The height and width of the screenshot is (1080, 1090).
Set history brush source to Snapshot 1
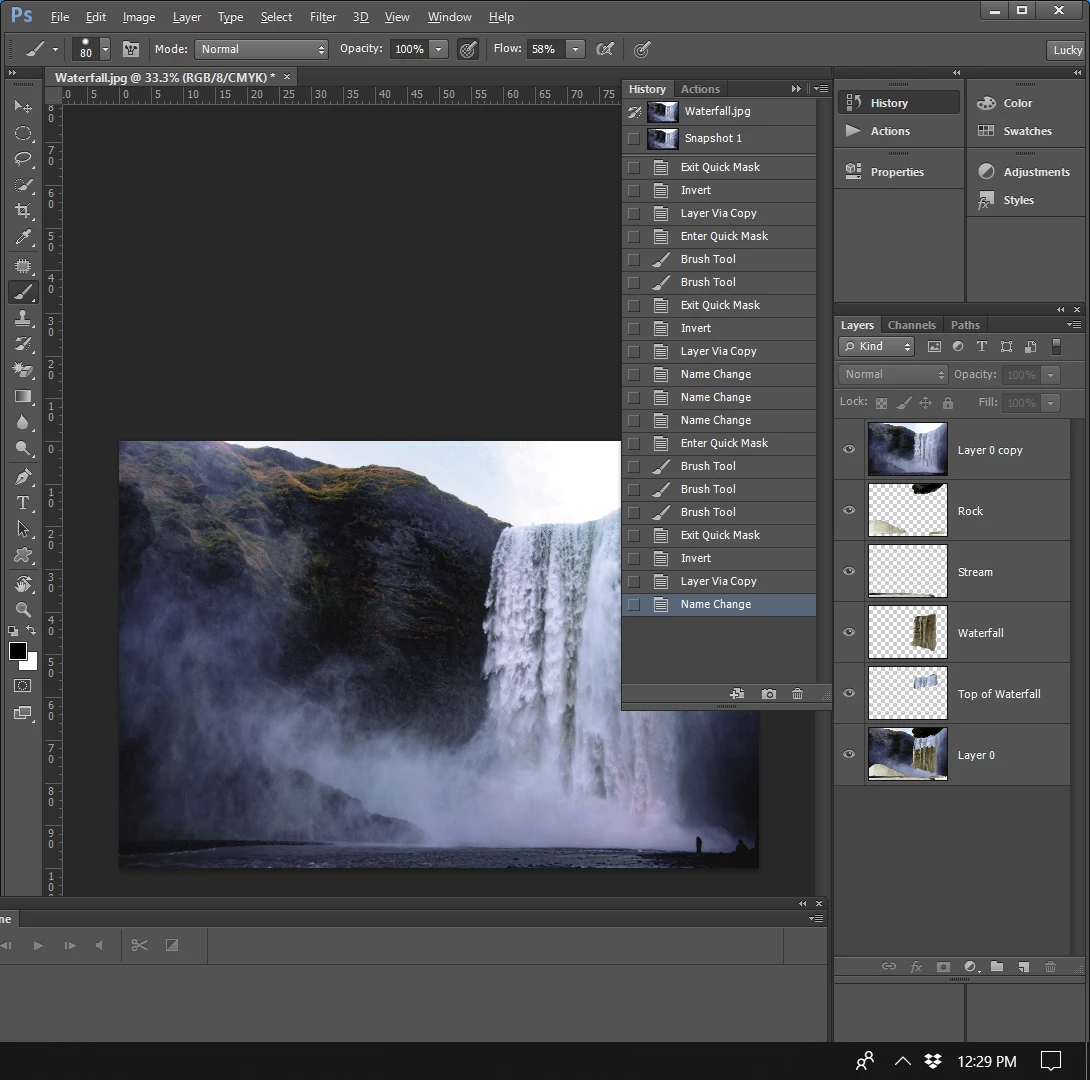[x=634, y=138]
